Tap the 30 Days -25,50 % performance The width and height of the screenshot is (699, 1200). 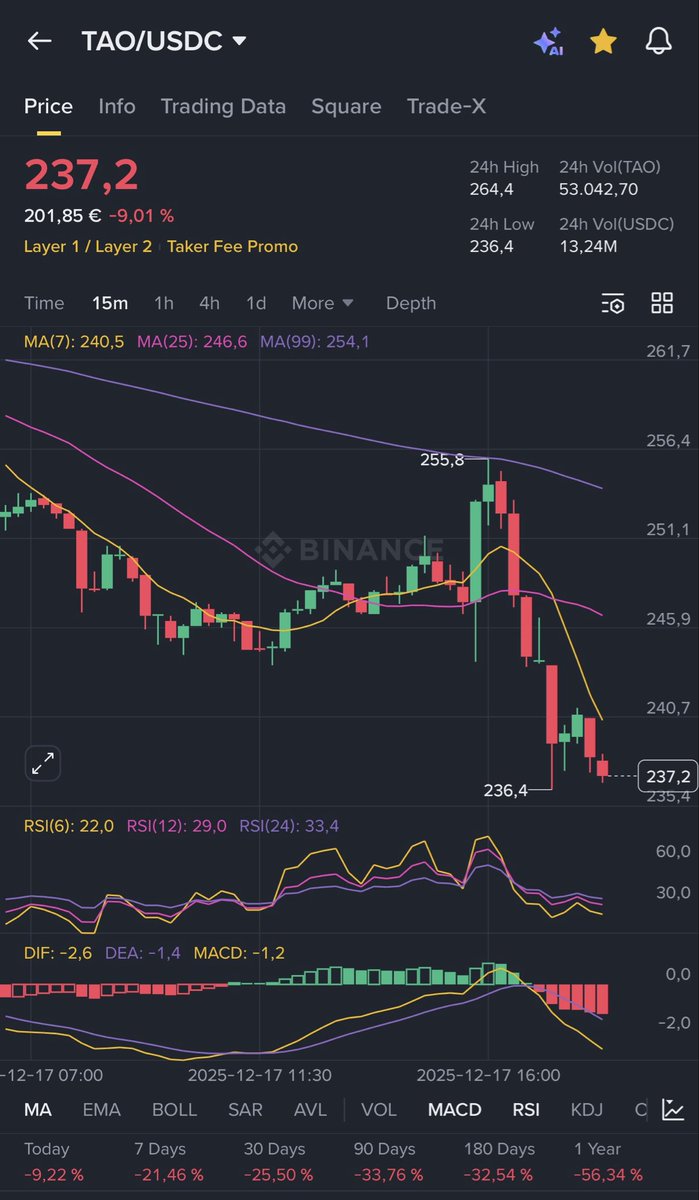(279, 1161)
